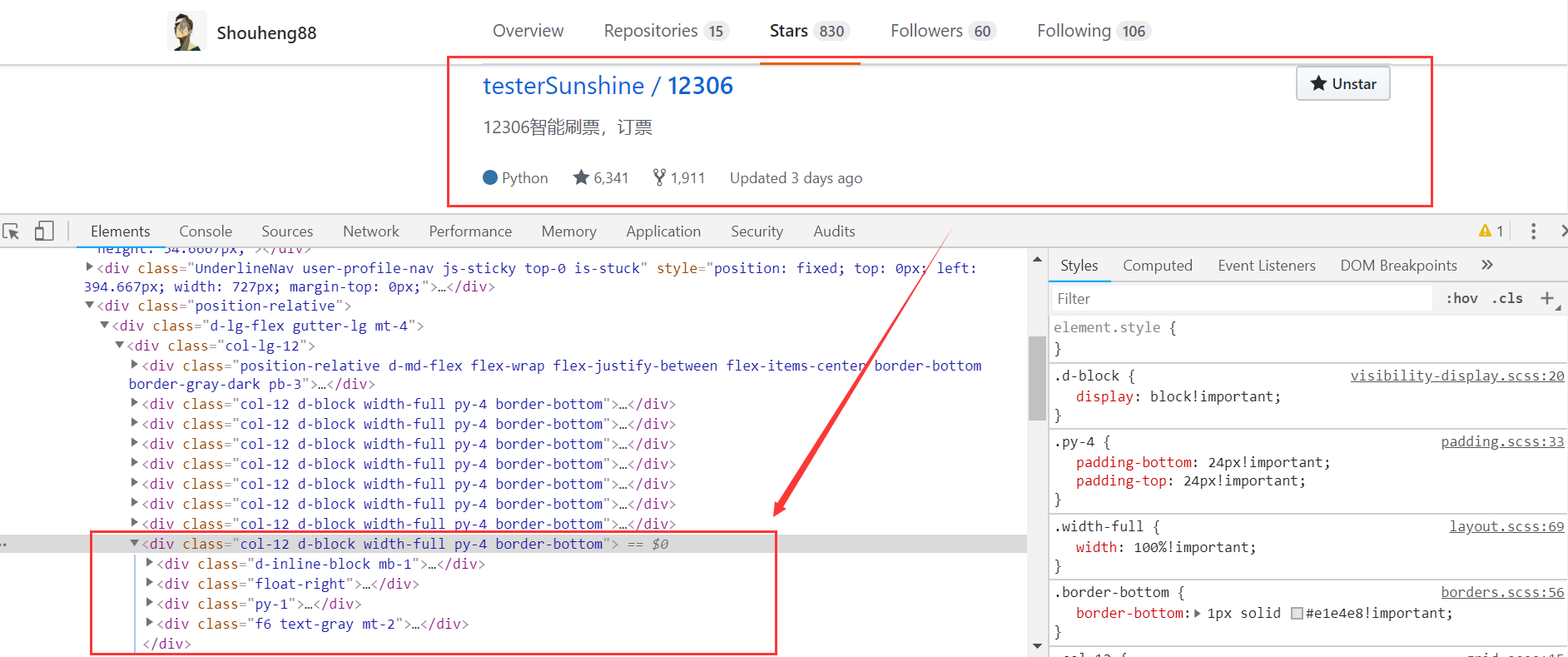The height and width of the screenshot is (657, 1568).
Task: Select the Stars tab
Action: coord(810,31)
